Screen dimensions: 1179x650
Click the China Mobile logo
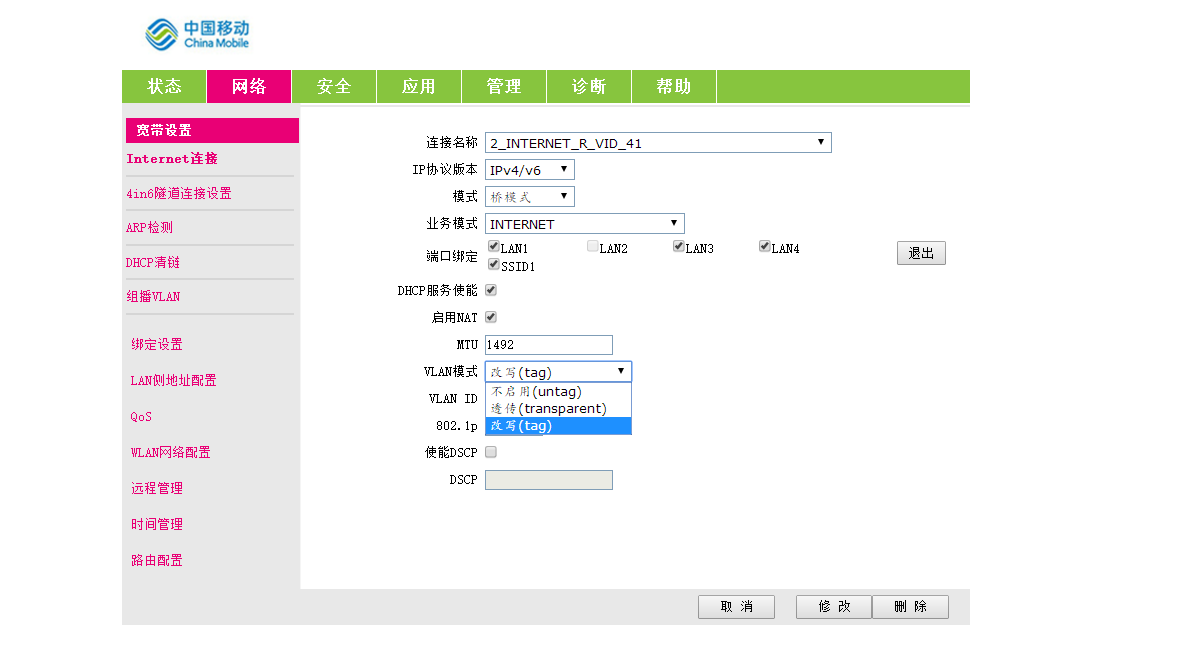[197, 35]
